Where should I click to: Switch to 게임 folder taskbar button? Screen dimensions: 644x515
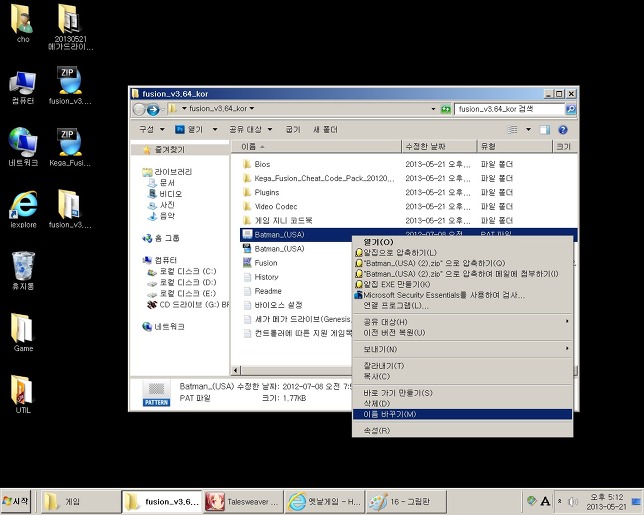[80, 501]
